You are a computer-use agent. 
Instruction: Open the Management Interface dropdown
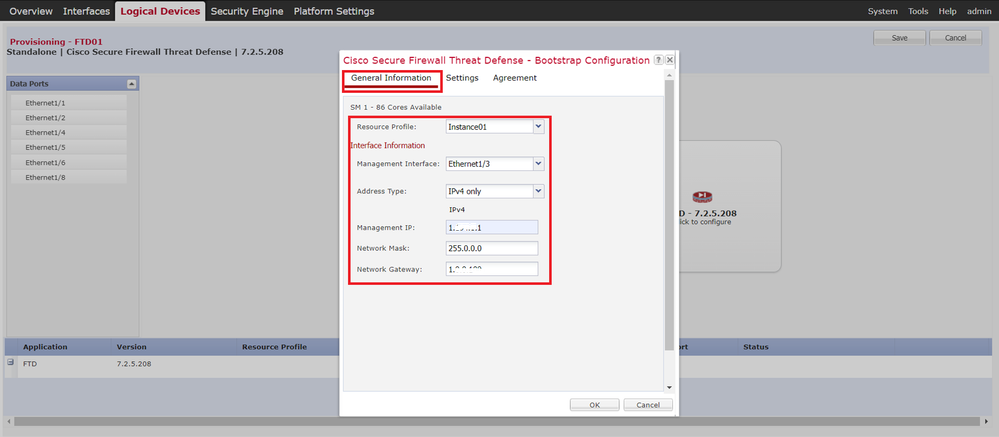tap(538, 164)
